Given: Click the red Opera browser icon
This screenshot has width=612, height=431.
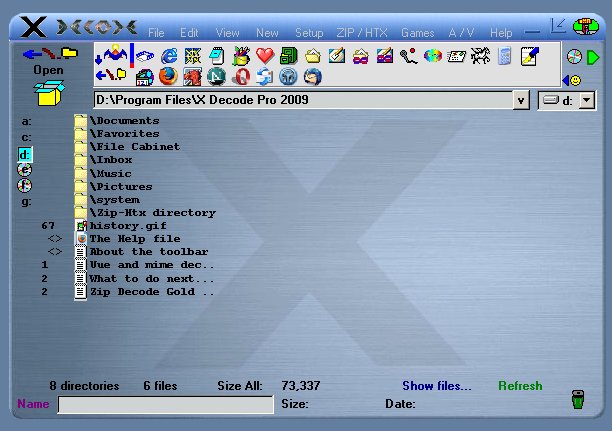Looking at the screenshot, I should tap(240, 77).
